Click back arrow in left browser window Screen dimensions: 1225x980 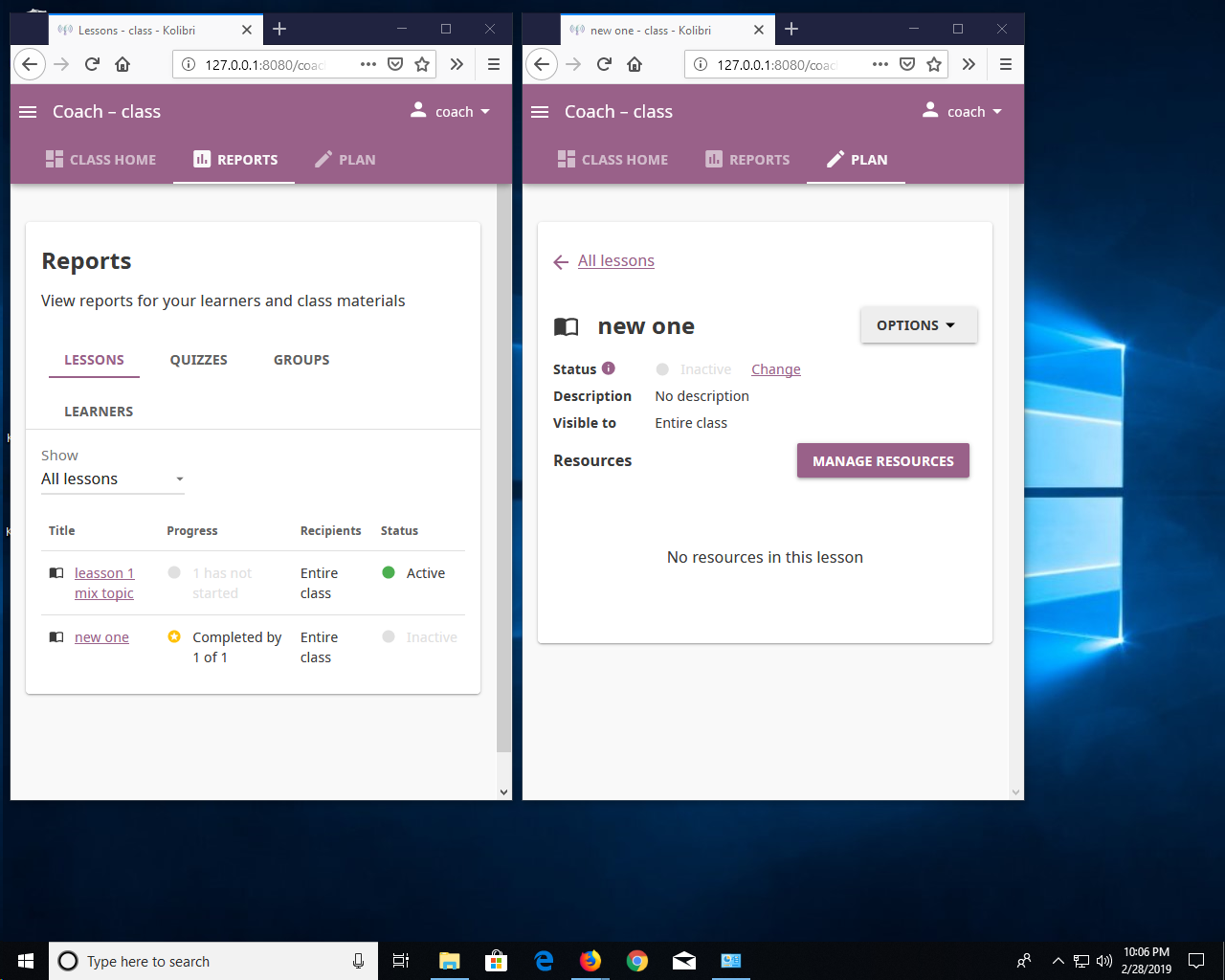(30, 64)
